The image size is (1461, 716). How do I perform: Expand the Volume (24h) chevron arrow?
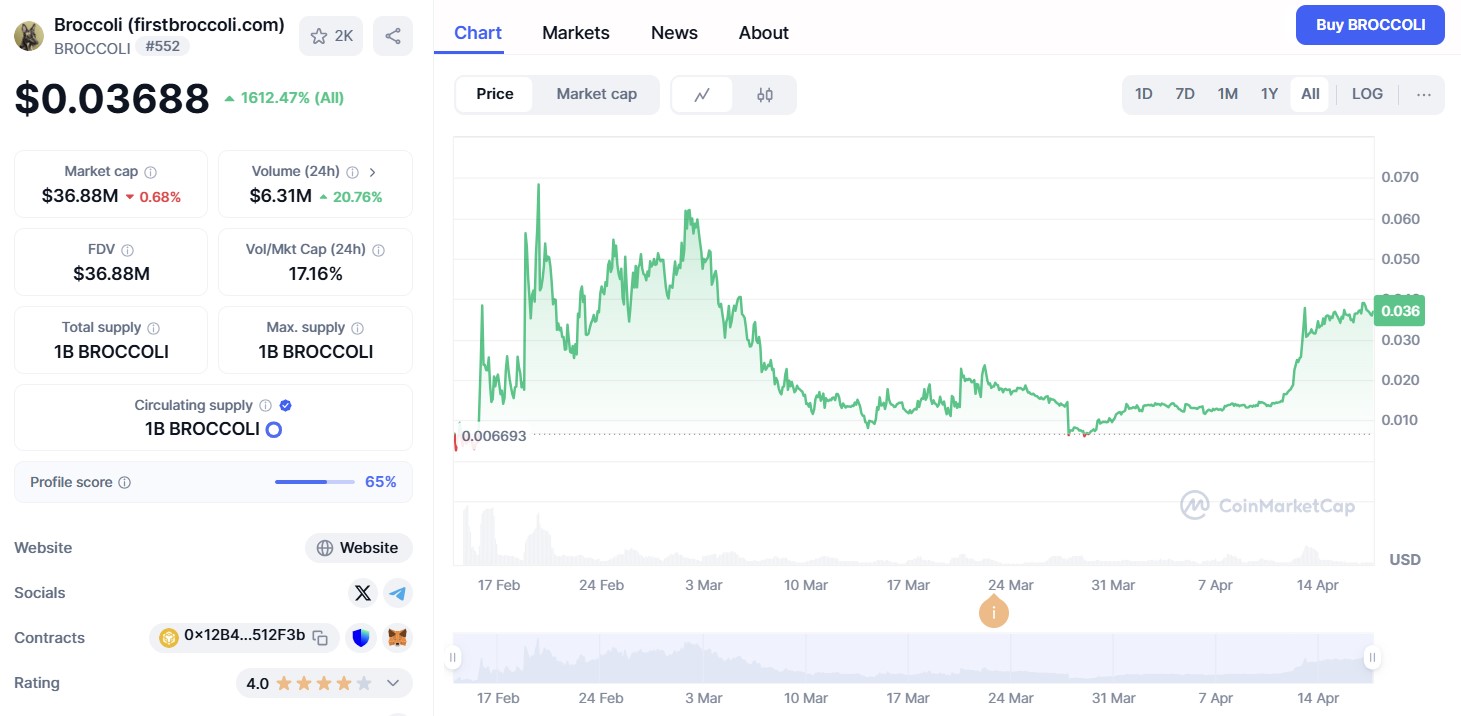[x=372, y=172]
